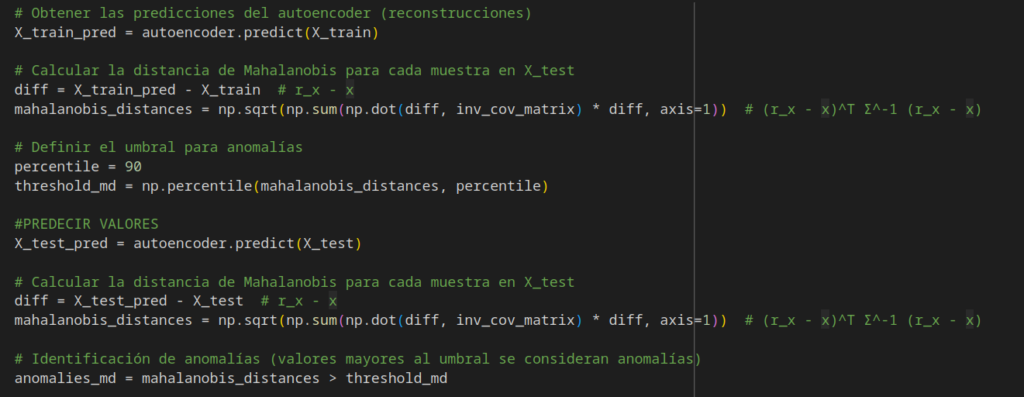The image size is (1024, 397).
Task: Click first mahalanobis_distances np.sqrt assignment
Action: click(x=370, y=109)
